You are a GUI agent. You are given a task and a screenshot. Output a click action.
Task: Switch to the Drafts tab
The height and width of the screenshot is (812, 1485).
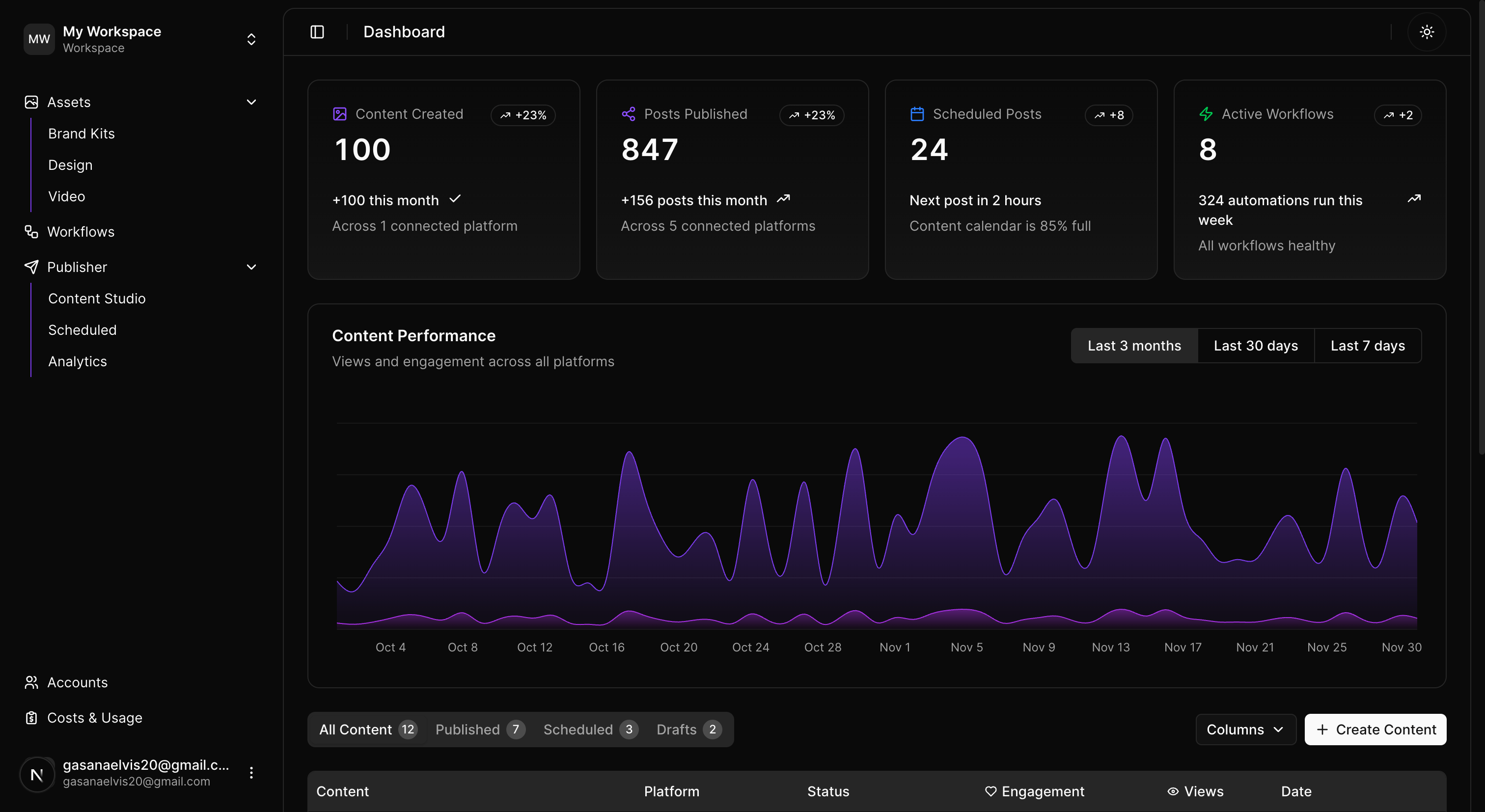pos(687,729)
